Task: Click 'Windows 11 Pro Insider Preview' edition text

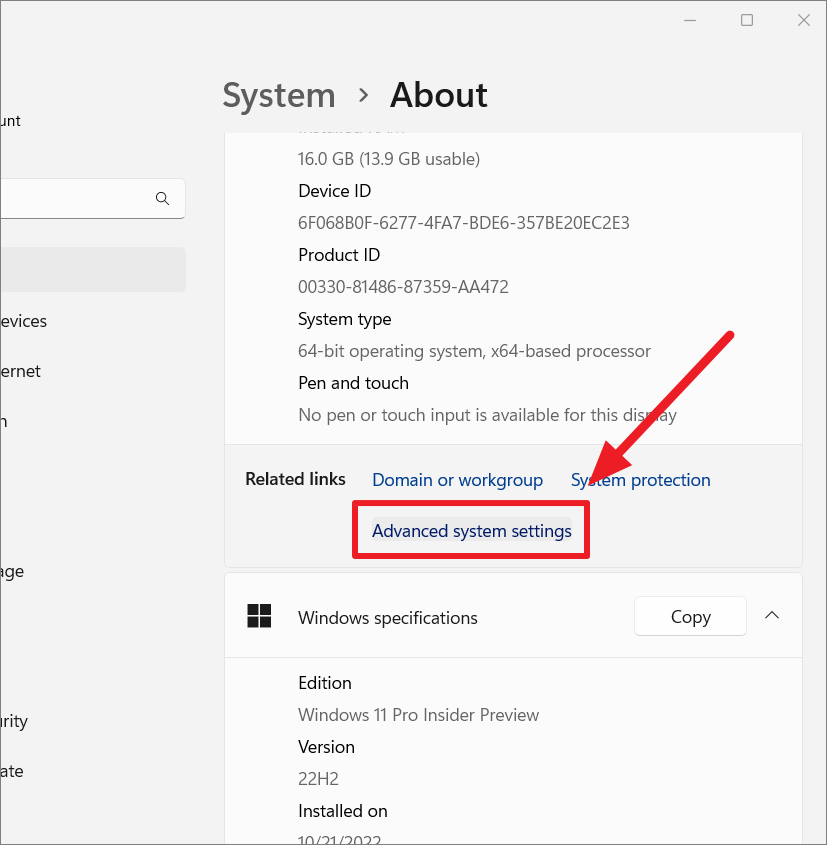Action: [419, 715]
